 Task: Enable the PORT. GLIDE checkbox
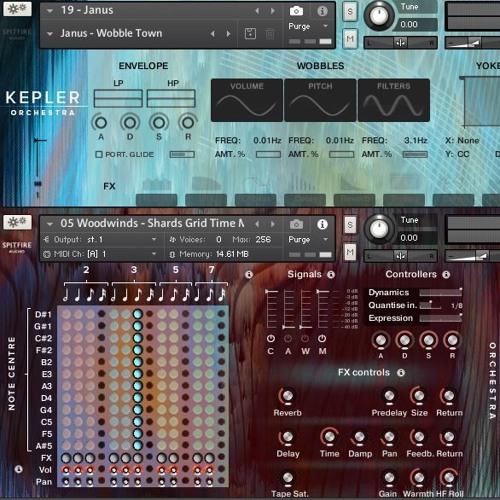point(99,154)
